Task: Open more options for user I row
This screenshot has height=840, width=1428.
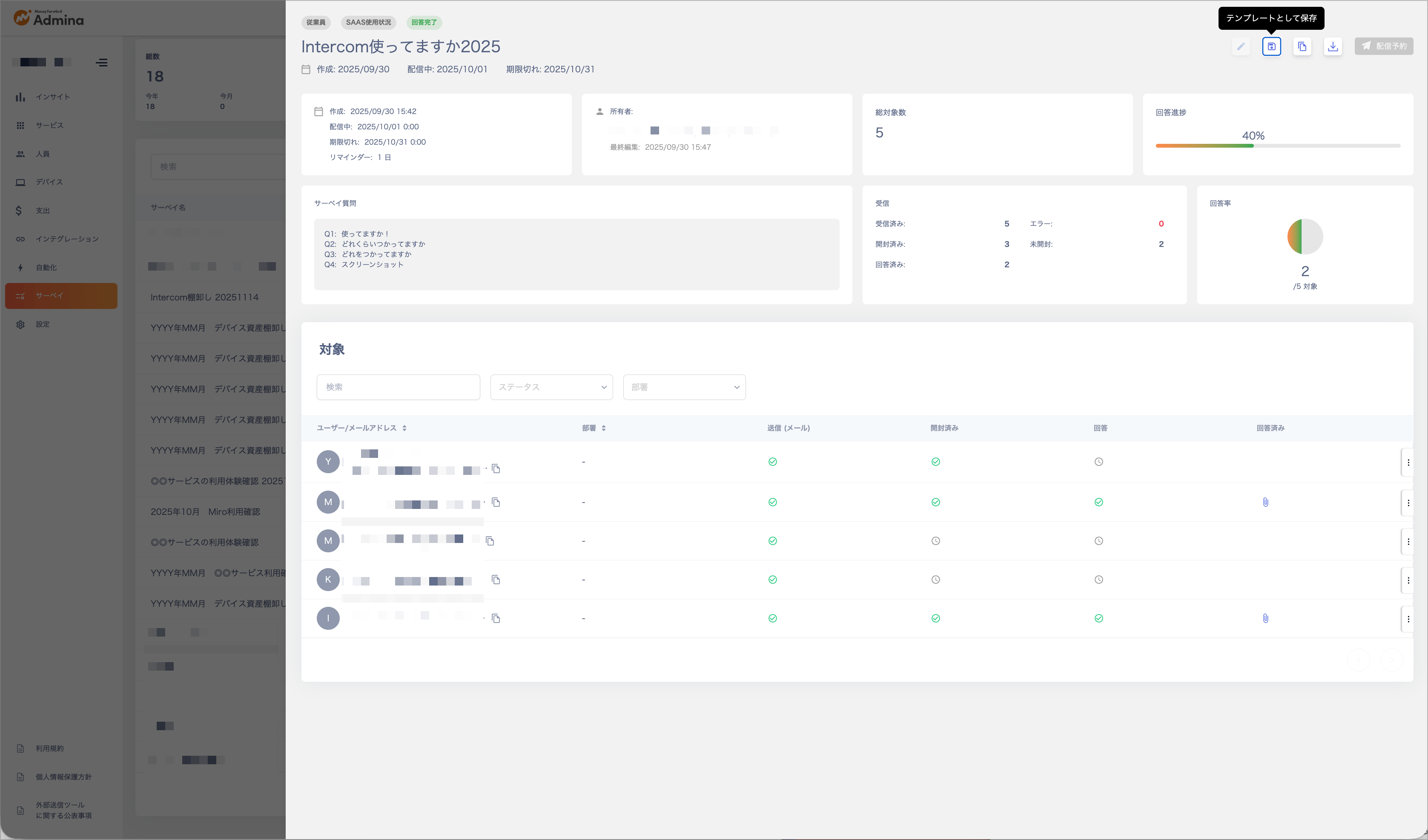Action: [x=1408, y=619]
